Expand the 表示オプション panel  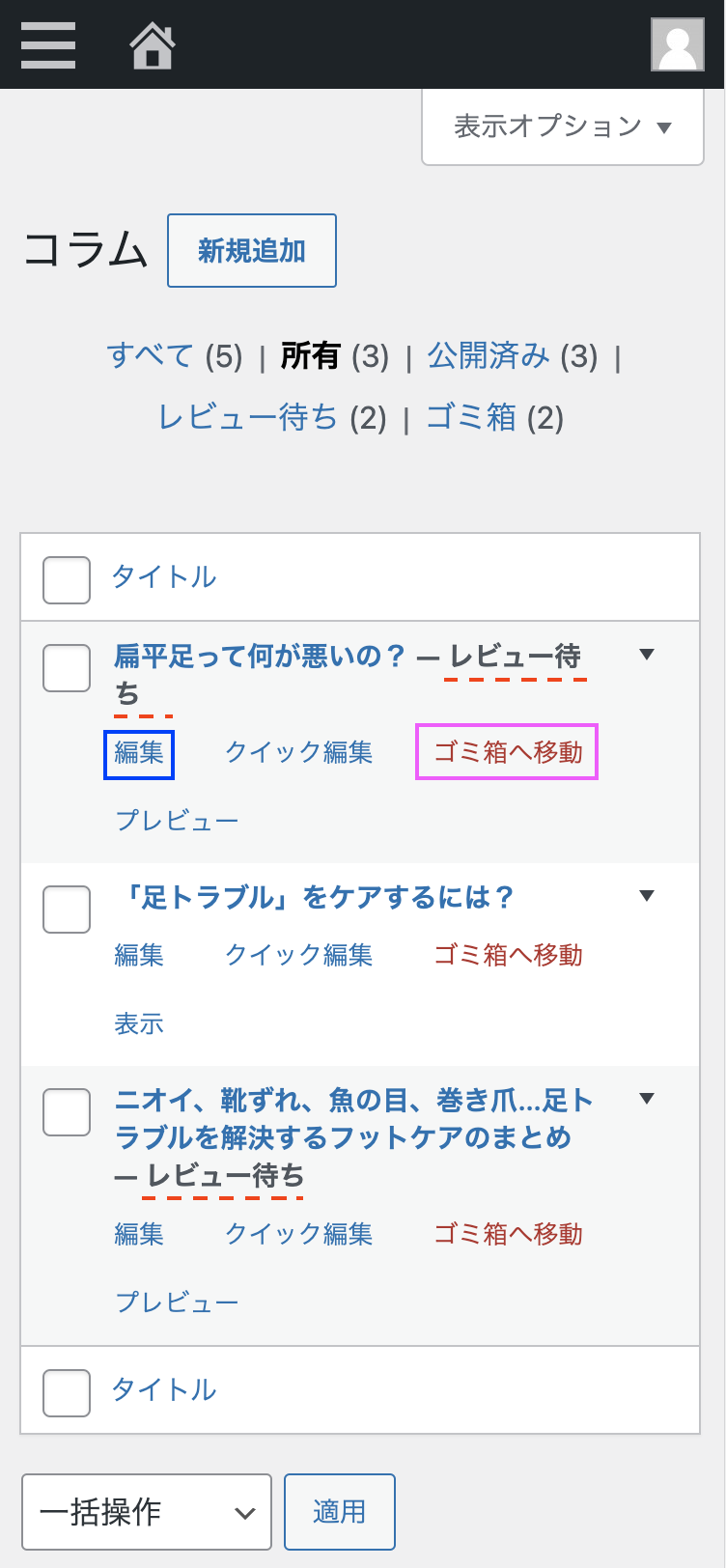click(562, 126)
